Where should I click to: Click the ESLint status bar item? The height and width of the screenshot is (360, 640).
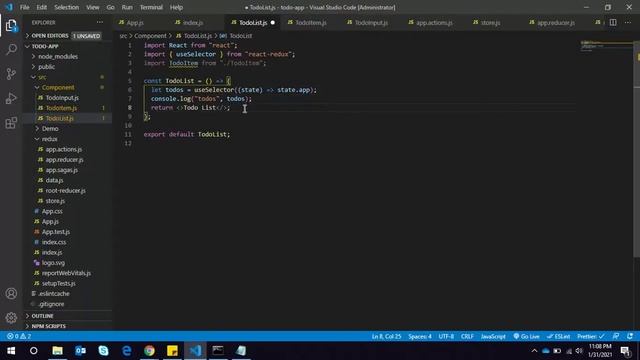(559, 336)
